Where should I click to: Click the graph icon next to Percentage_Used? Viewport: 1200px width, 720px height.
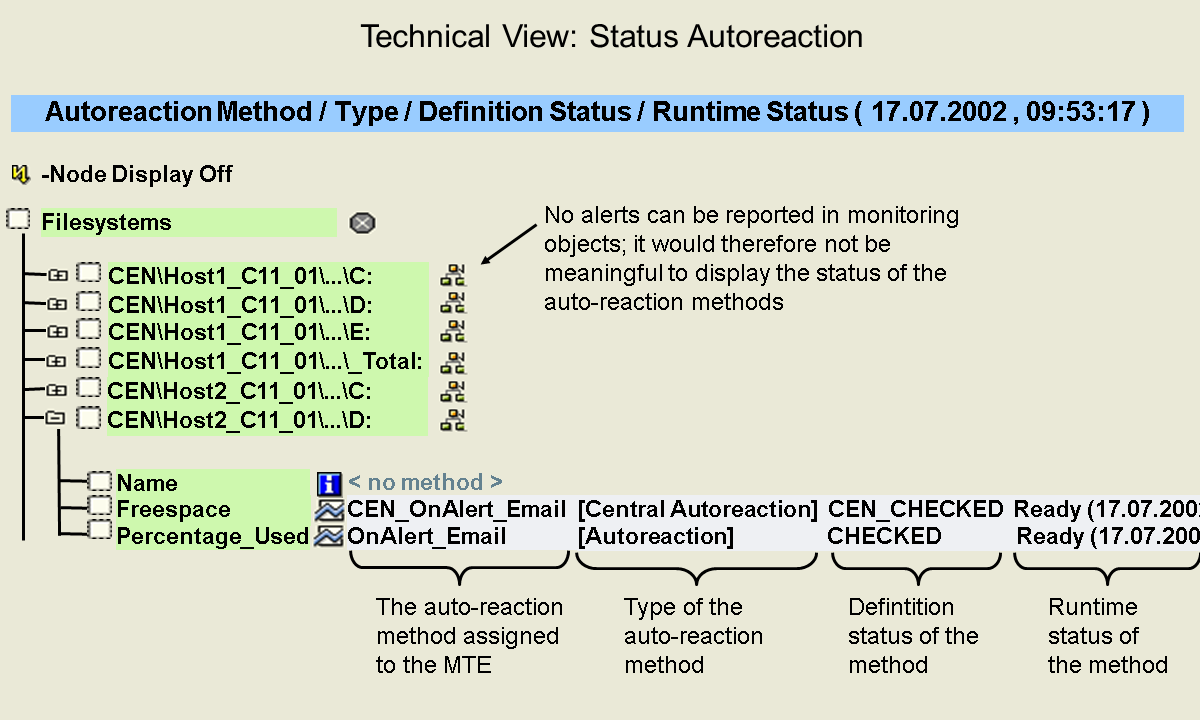pyautogui.click(x=329, y=537)
